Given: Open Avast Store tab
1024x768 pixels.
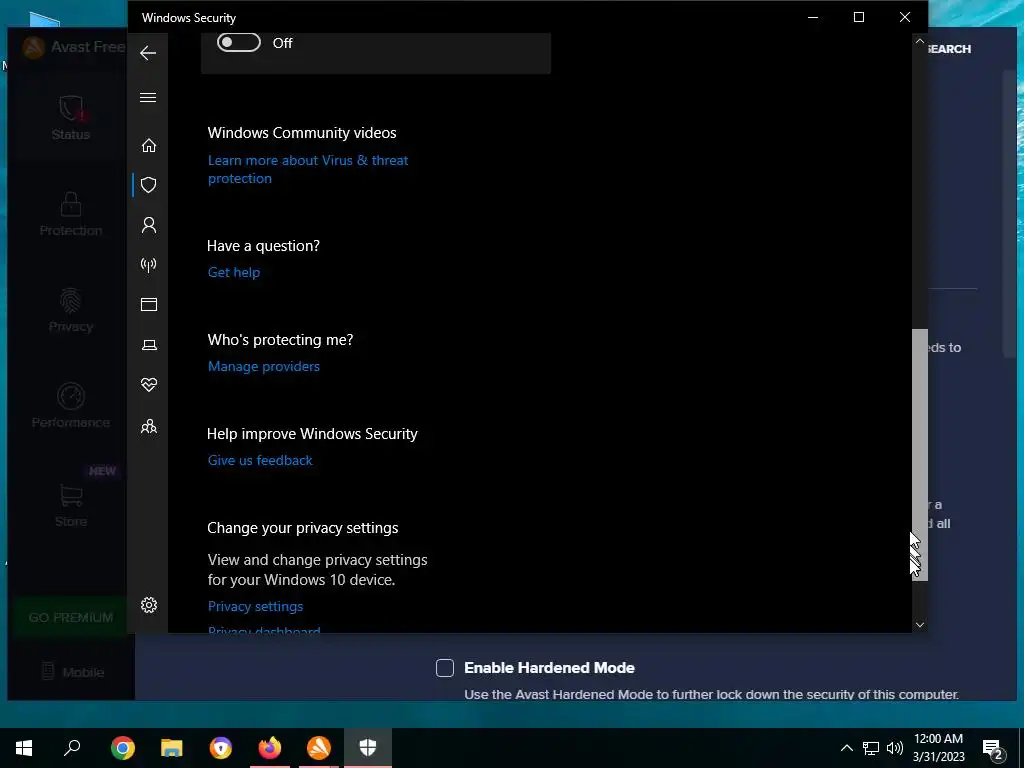Looking at the screenshot, I should pos(71,506).
